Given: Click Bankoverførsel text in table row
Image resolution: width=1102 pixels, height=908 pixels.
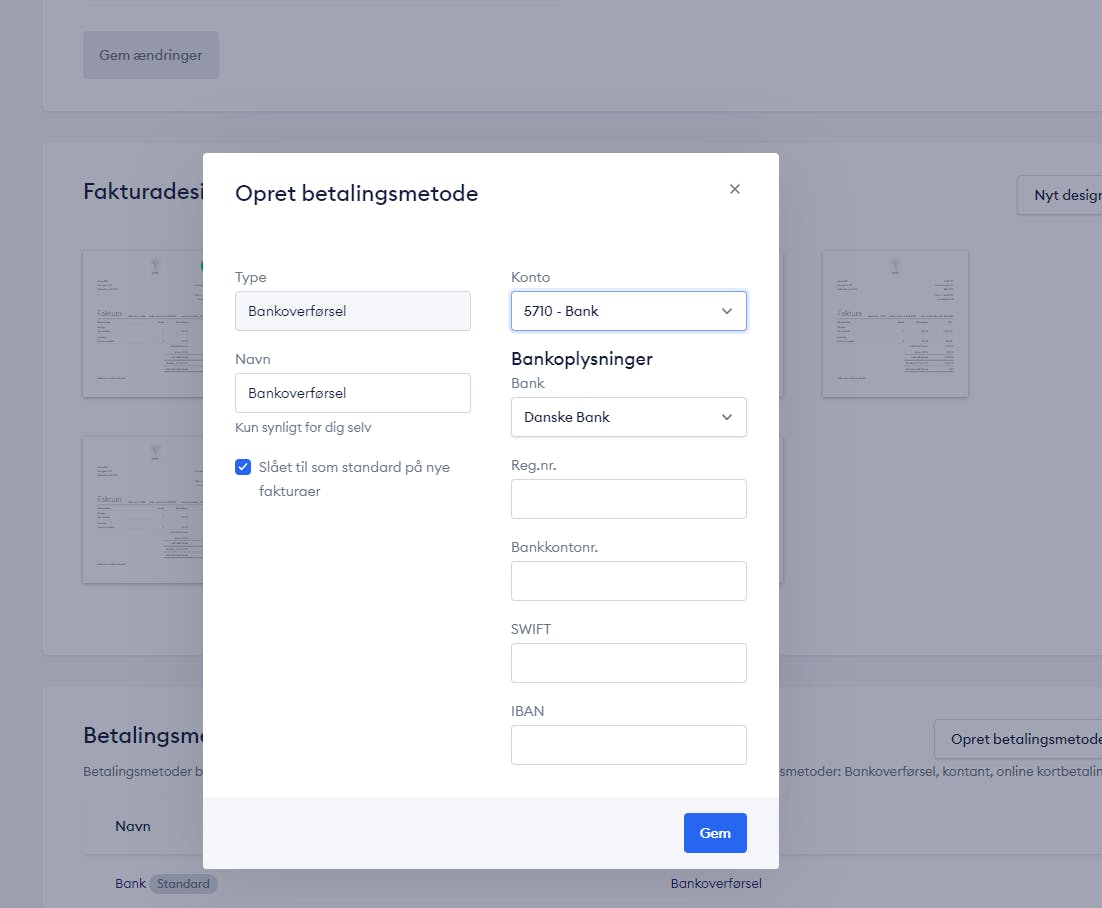Looking at the screenshot, I should click(x=715, y=883).
